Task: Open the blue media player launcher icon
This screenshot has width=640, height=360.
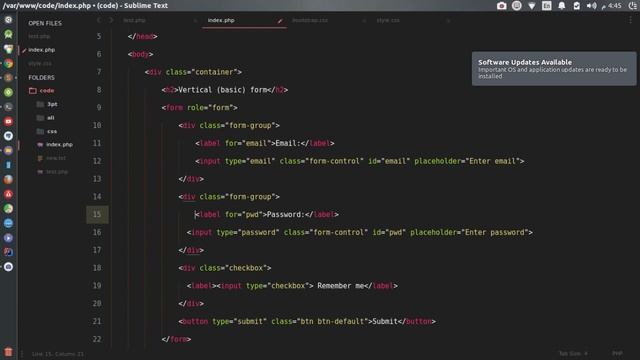Action: coord(8,238)
